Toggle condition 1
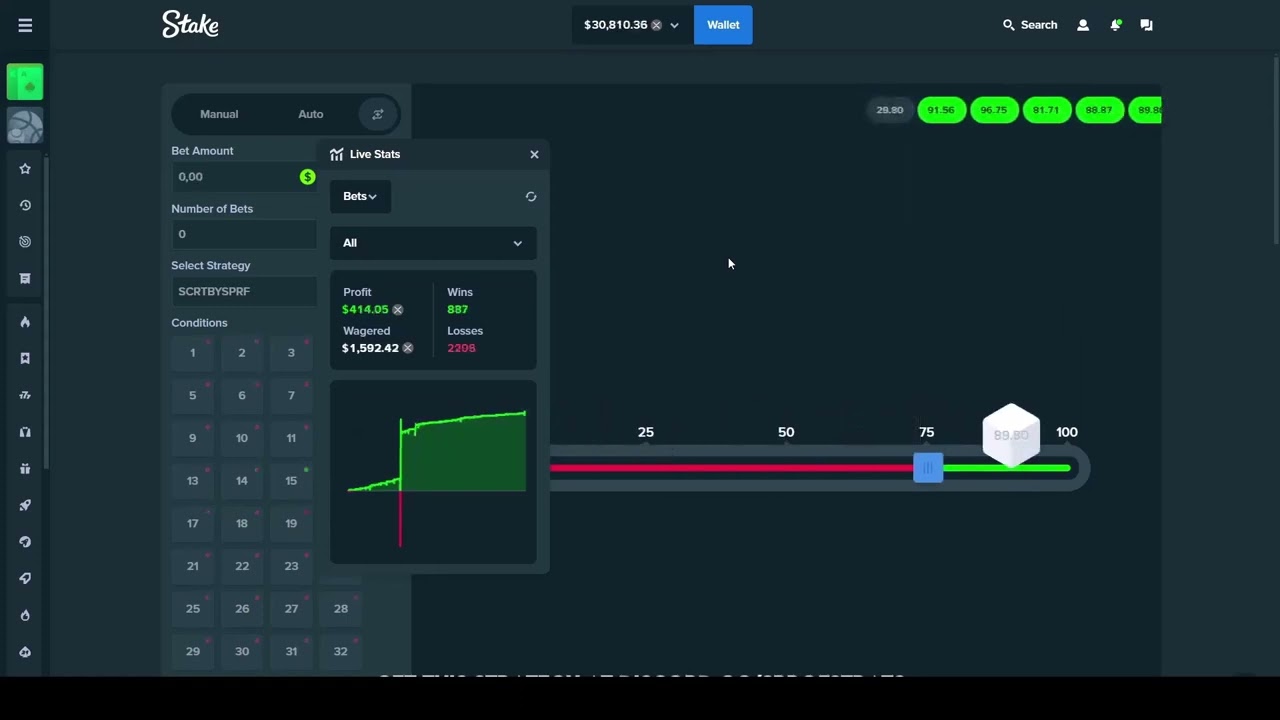This screenshot has width=1280, height=720. (x=193, y=353)
